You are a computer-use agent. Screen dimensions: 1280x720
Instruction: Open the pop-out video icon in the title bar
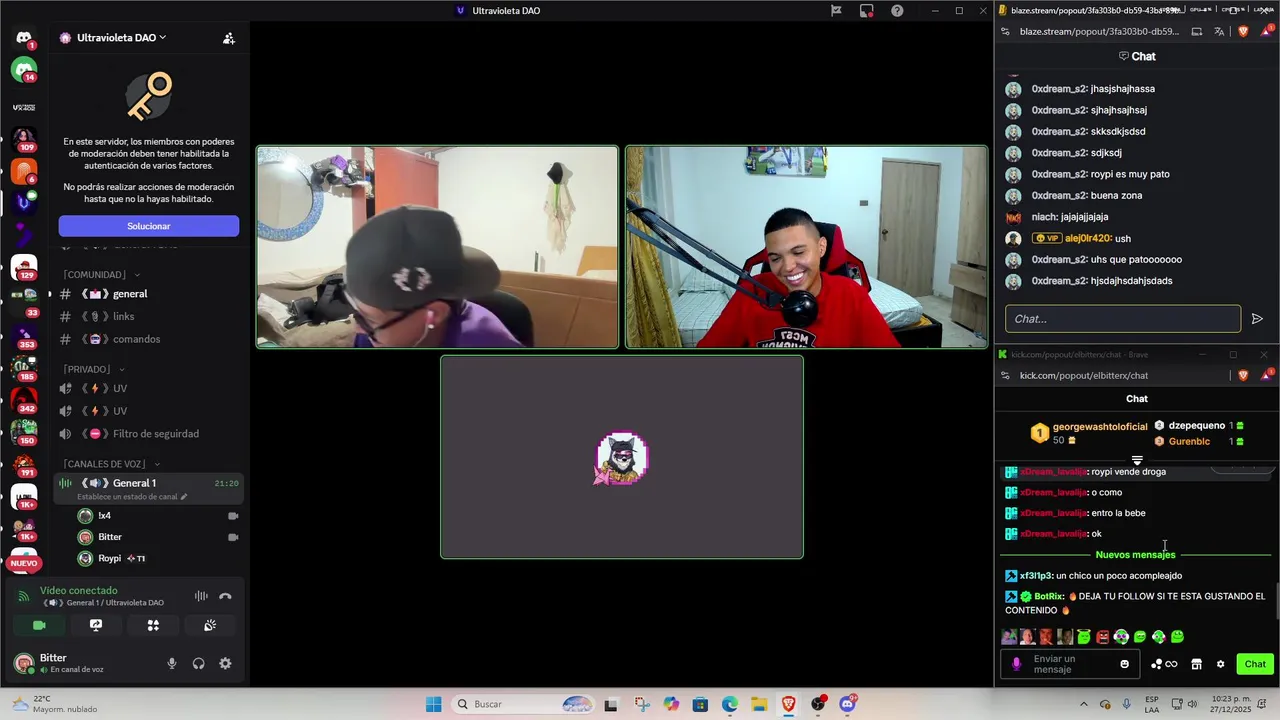click(866, 11)
